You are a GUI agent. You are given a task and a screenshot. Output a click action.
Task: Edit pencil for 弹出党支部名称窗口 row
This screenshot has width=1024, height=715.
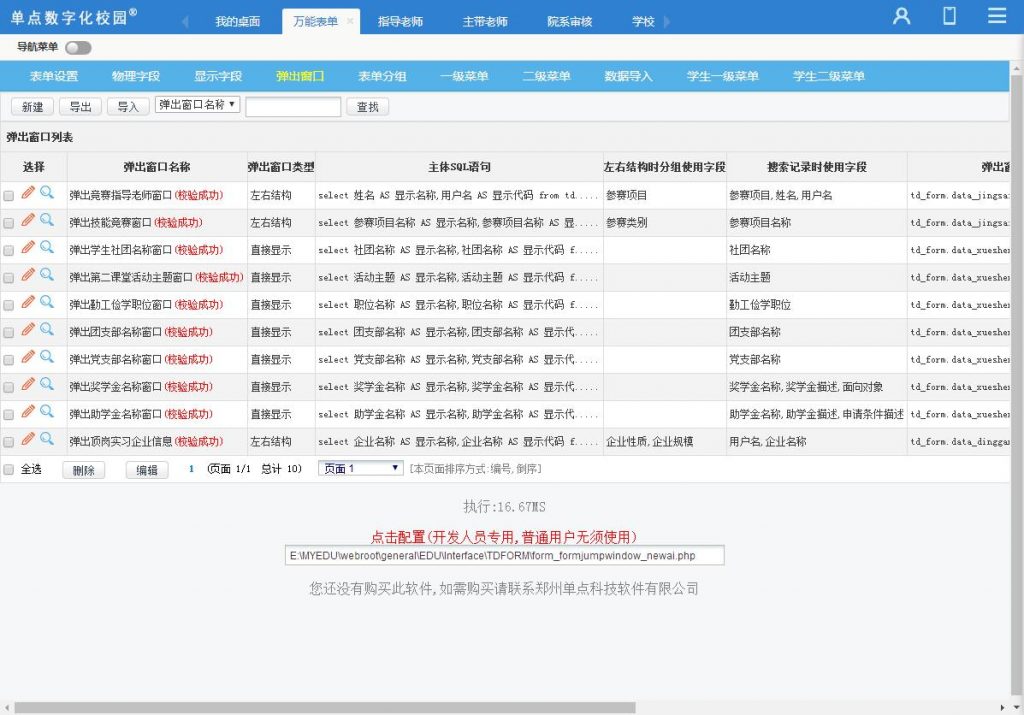tap(27, 357)
